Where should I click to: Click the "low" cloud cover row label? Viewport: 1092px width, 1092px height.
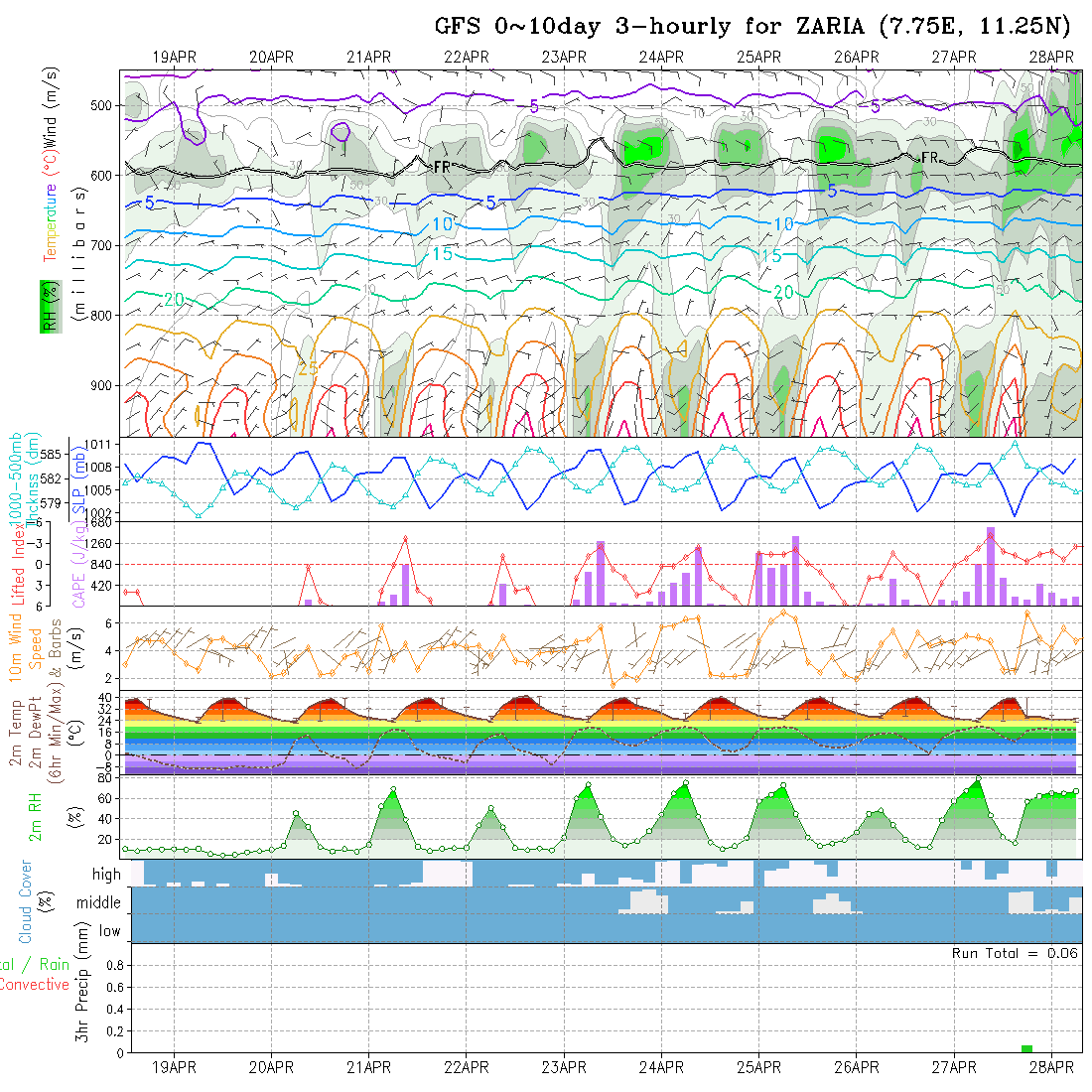(x=109, y=931)
